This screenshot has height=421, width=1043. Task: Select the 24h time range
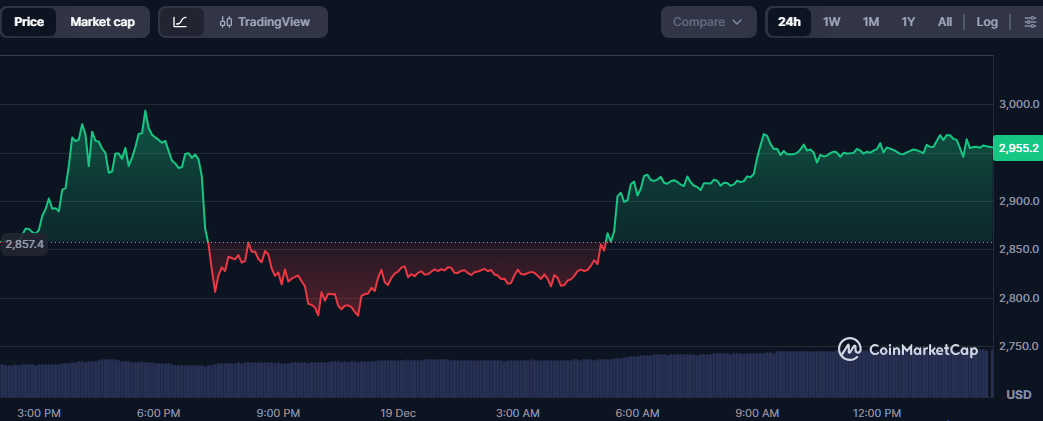[x=789, y=22]
